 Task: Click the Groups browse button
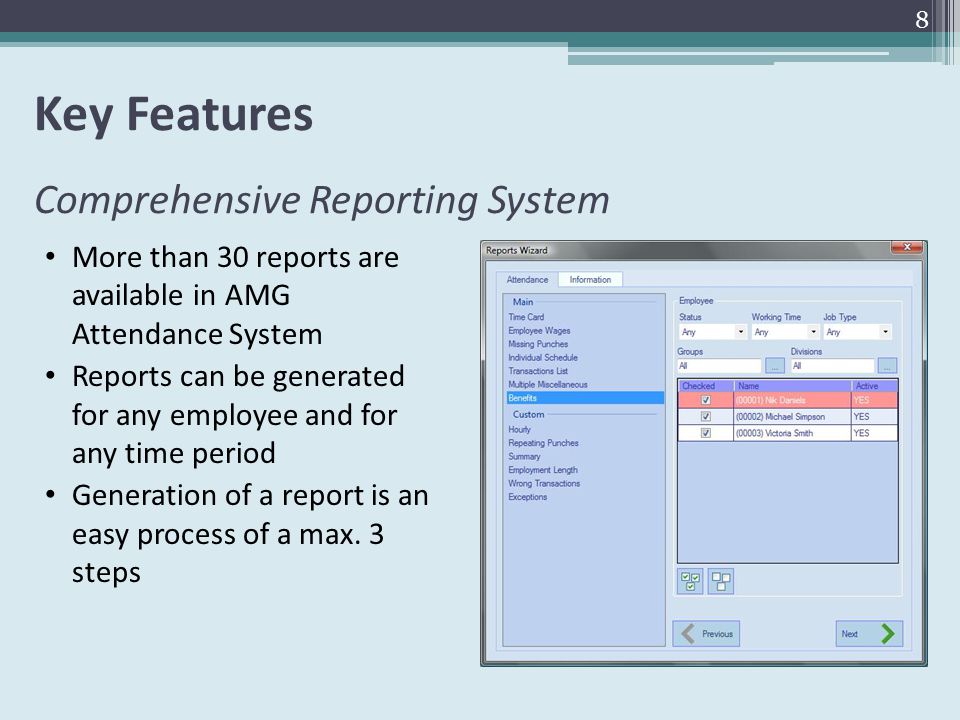774,366
